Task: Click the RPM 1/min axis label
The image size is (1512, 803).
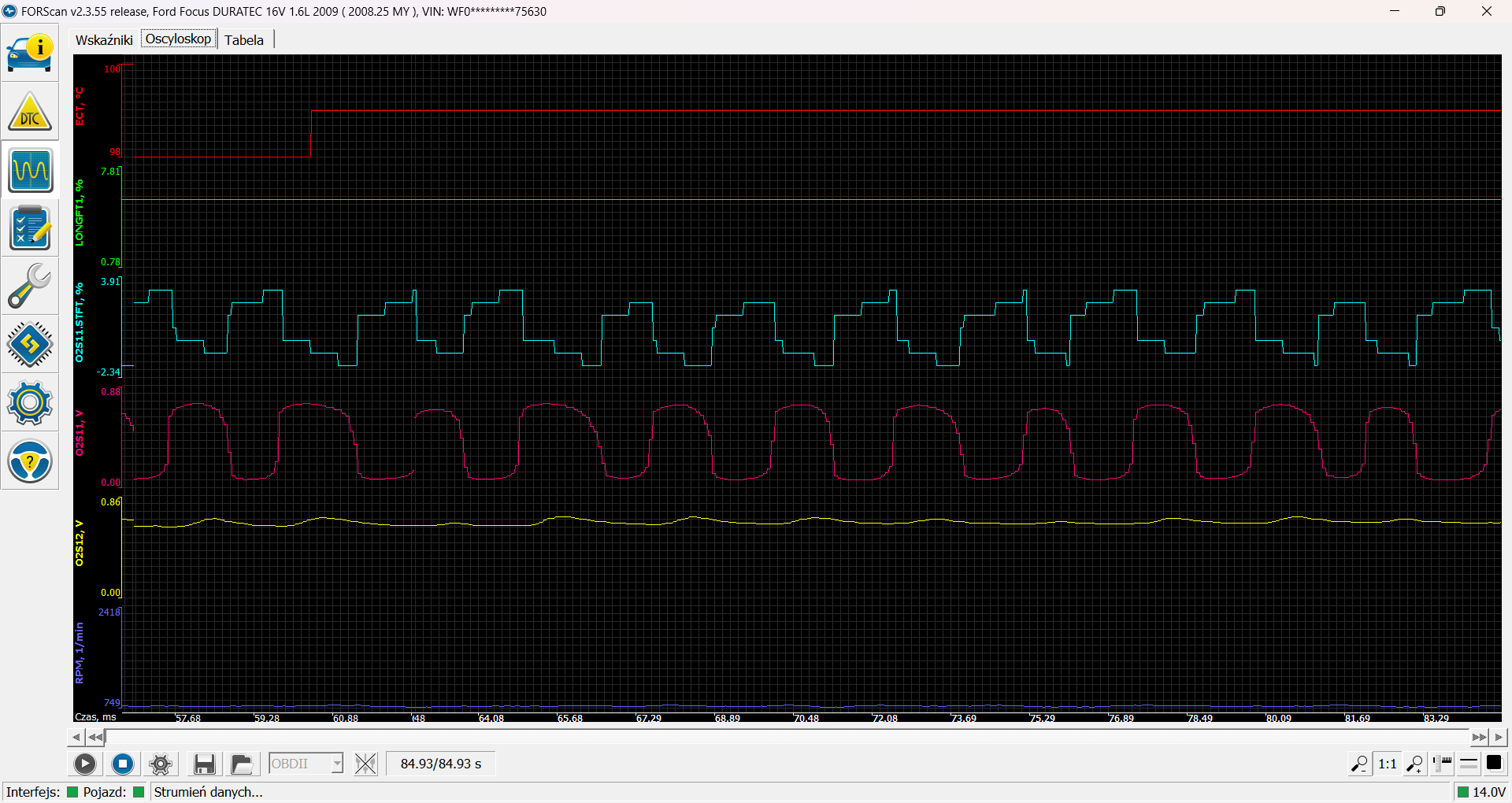Action: (80, 653)
